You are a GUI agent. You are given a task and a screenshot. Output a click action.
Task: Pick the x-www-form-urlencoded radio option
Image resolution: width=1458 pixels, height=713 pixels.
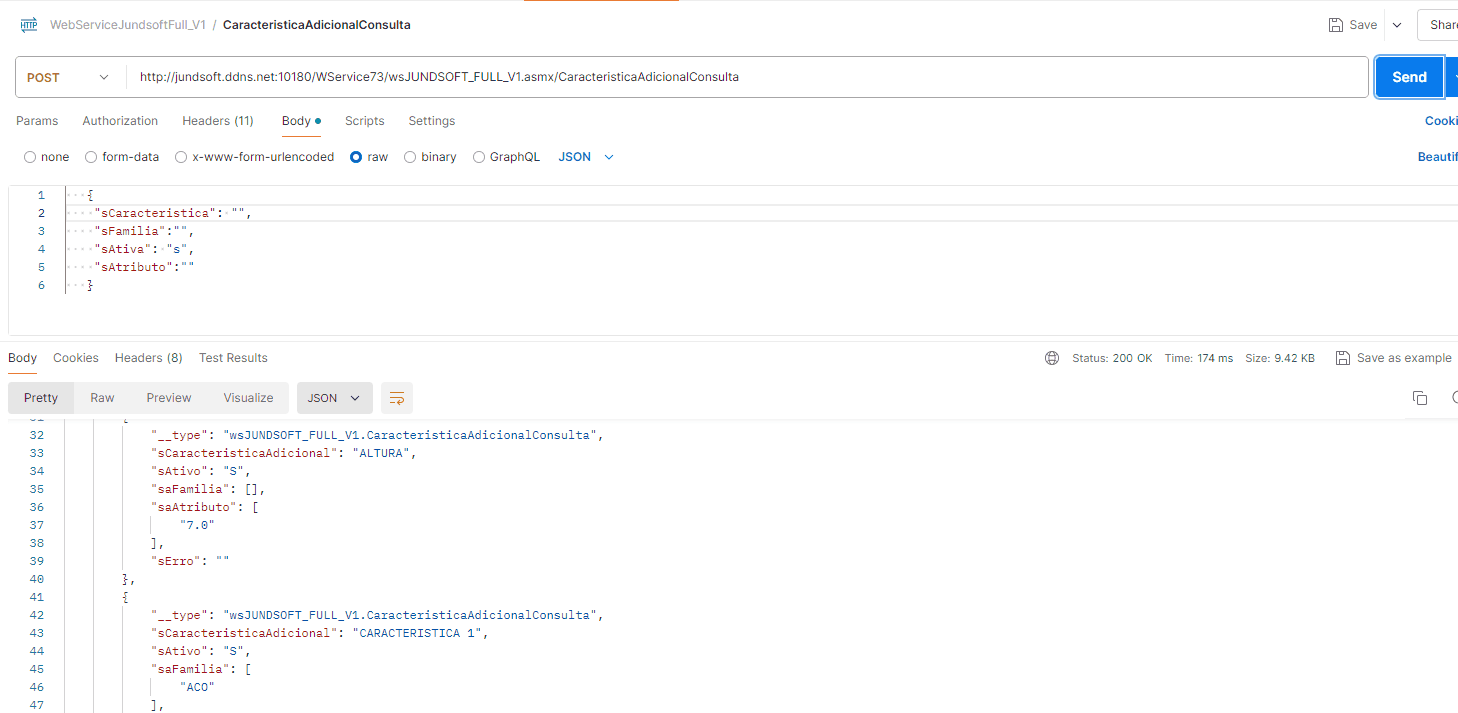click(181, 157)
